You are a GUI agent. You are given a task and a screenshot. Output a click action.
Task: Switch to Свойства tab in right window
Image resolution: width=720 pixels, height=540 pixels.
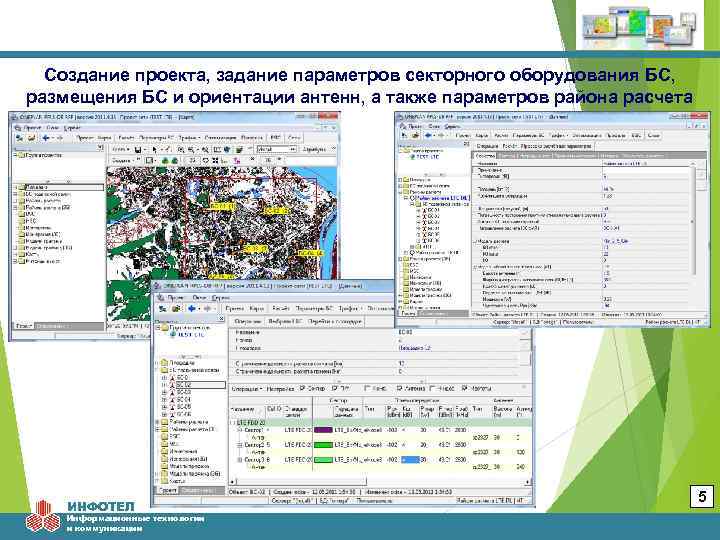(x=485, y=156)
